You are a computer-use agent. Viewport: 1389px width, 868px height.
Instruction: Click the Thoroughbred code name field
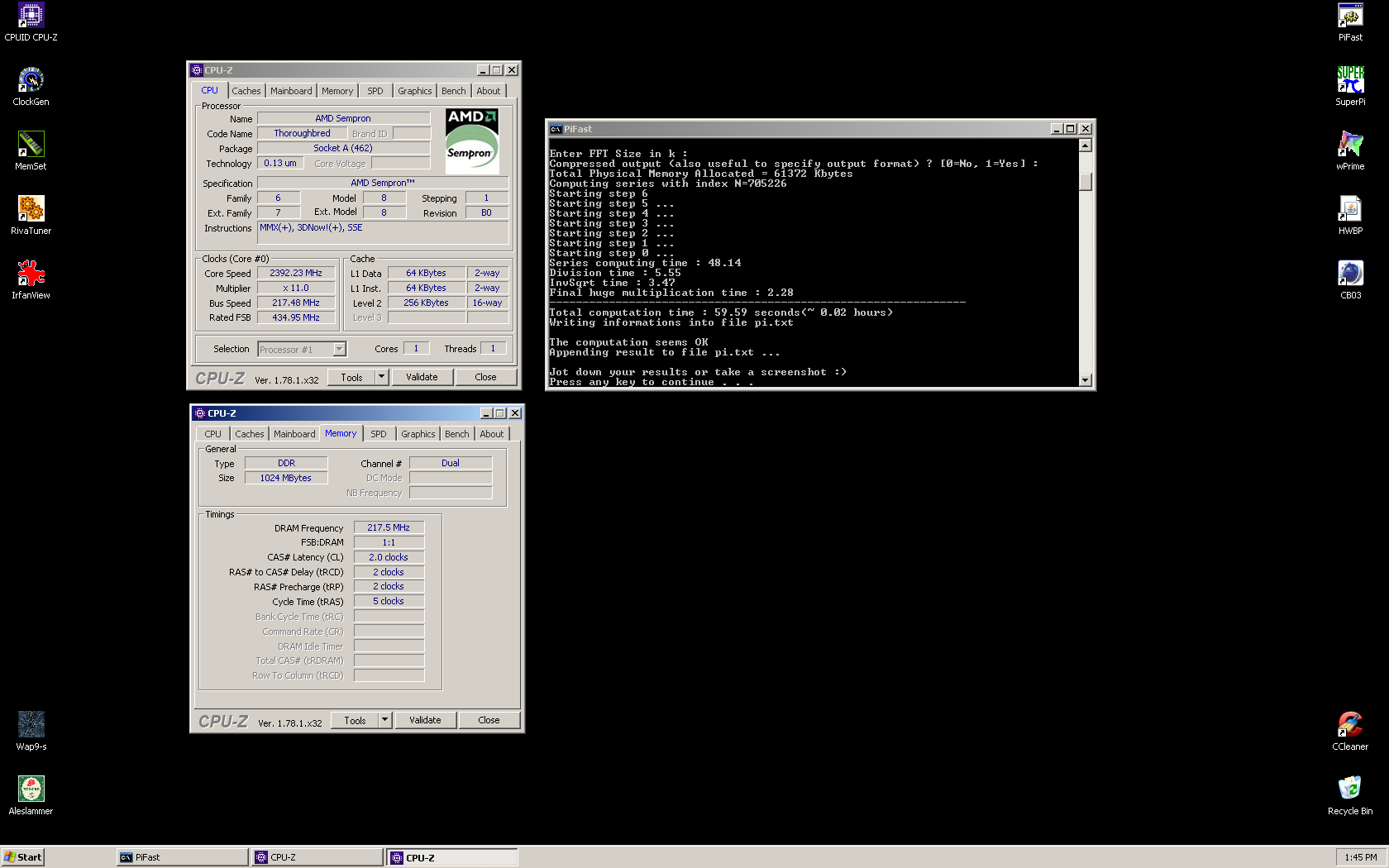point(303,133)
